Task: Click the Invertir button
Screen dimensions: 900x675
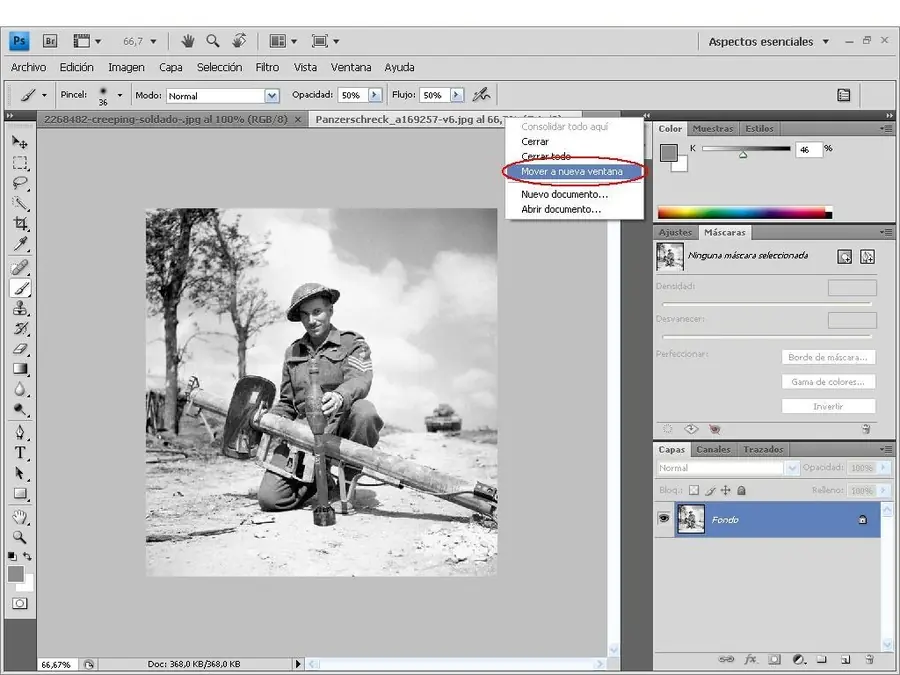Action: tap(827, 407)
